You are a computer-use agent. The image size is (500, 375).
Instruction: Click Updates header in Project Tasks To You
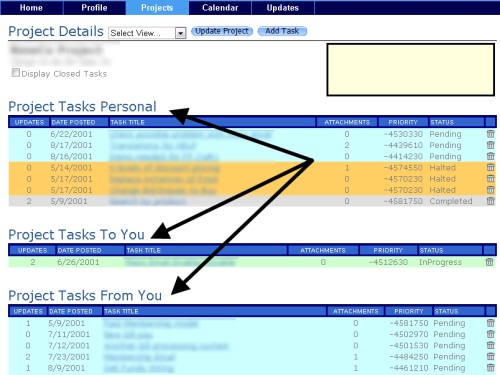point(32,250)
